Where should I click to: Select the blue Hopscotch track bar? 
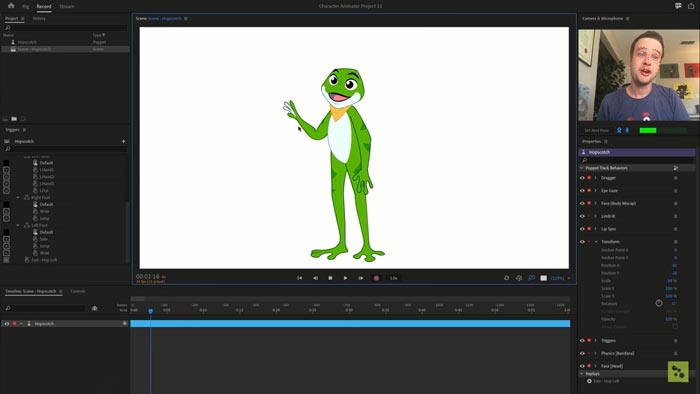(350, 323)
